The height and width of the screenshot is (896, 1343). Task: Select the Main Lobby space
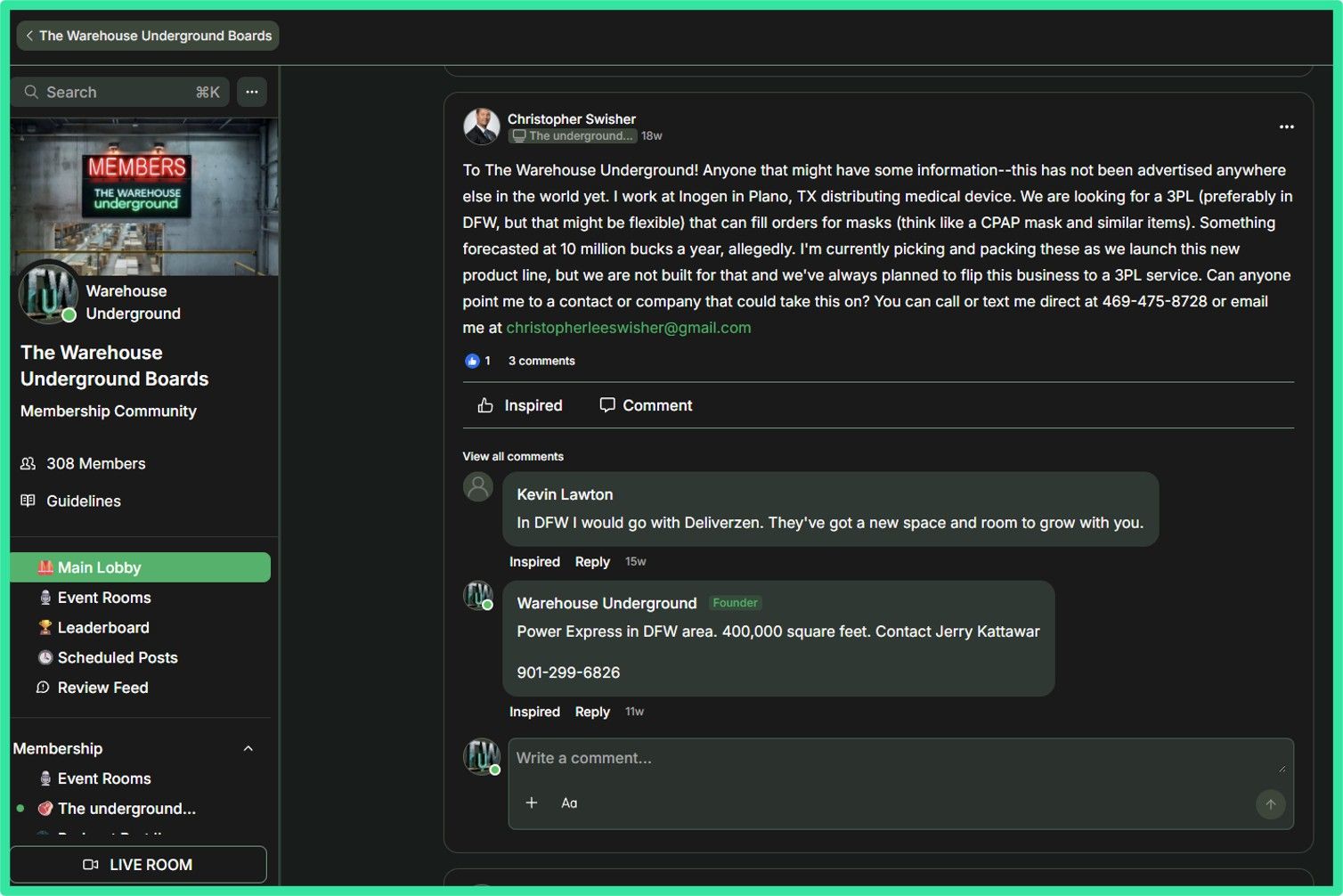[141, 567]
